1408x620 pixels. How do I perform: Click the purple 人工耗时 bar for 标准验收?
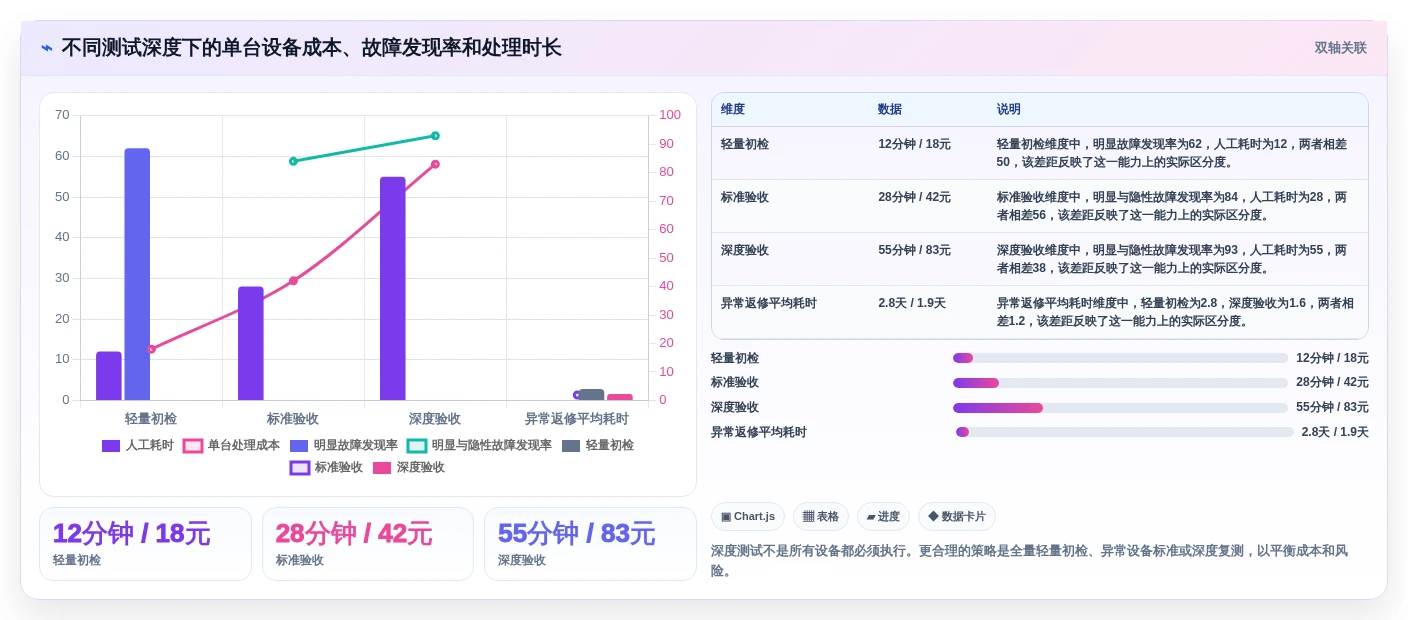[x=251, y=343]
